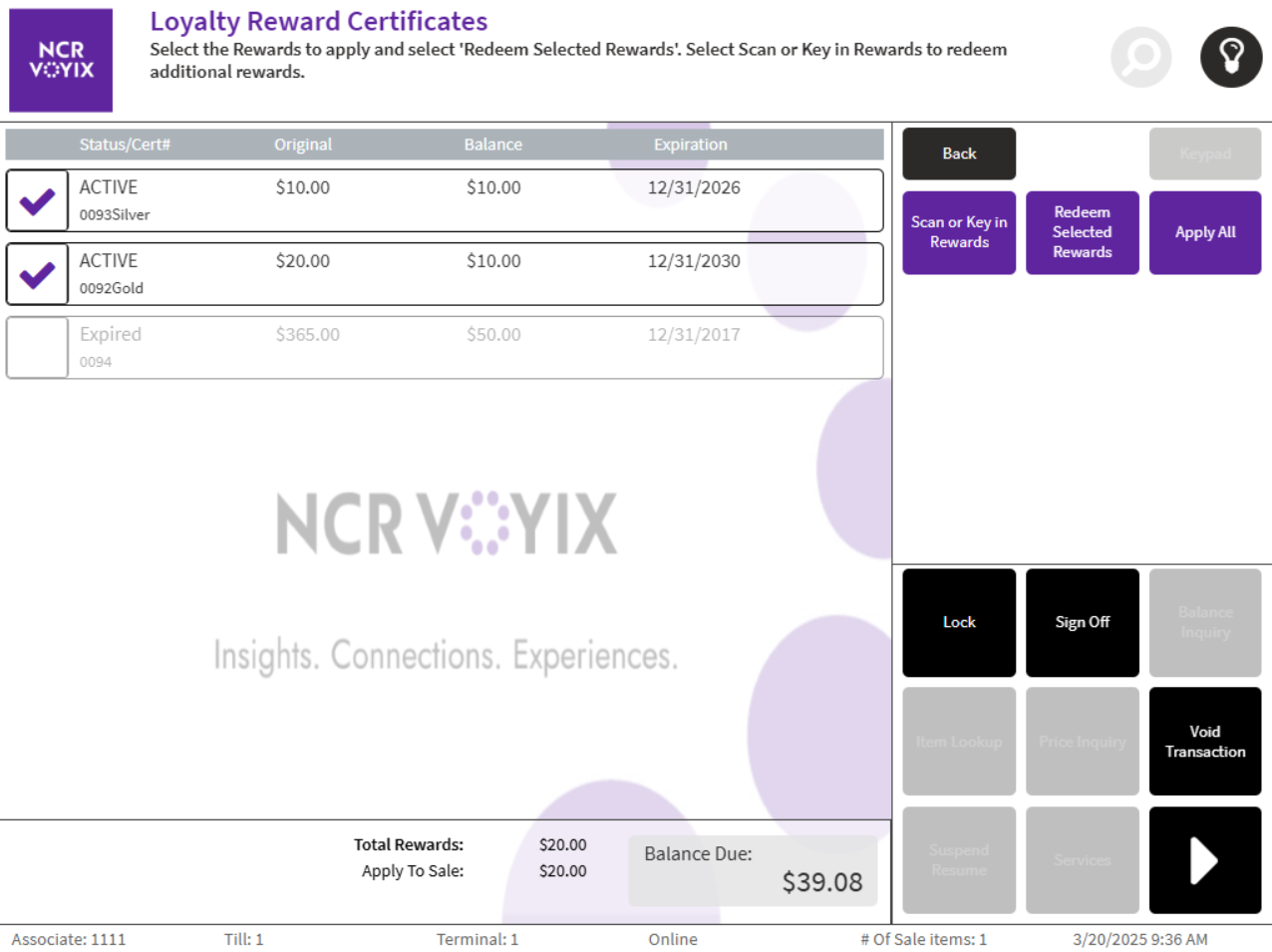This screenshot has width=1272, height=952.
Task: Click the magnifier search icon
Action: [x=1141, y=57]
